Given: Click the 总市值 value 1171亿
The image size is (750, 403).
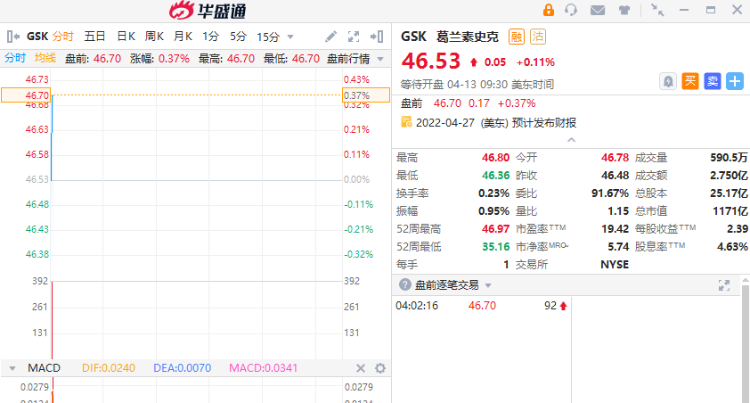Looking at the screenshot, I should (x=730, y=211).
